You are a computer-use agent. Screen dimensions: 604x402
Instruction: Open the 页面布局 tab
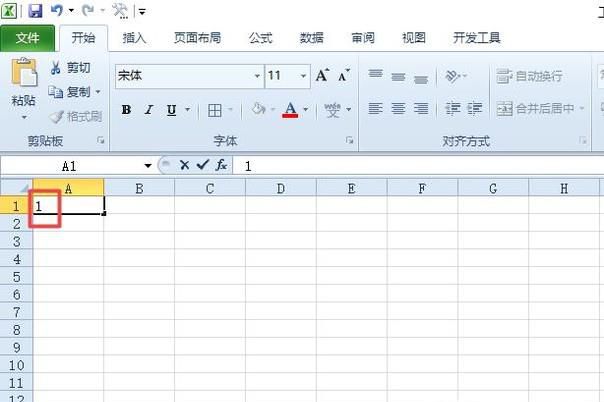198,38
